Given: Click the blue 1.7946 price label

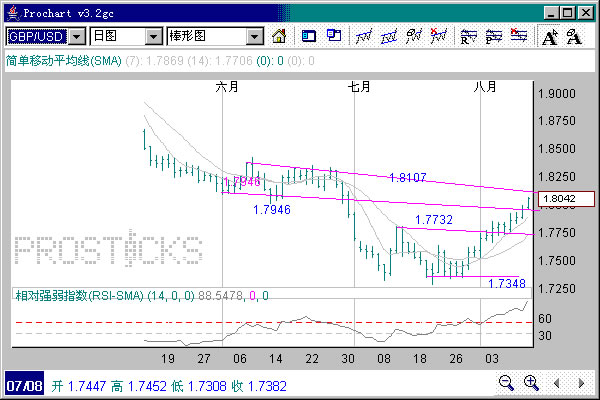Looking at the screenshot, I should [x=272, y=210].
